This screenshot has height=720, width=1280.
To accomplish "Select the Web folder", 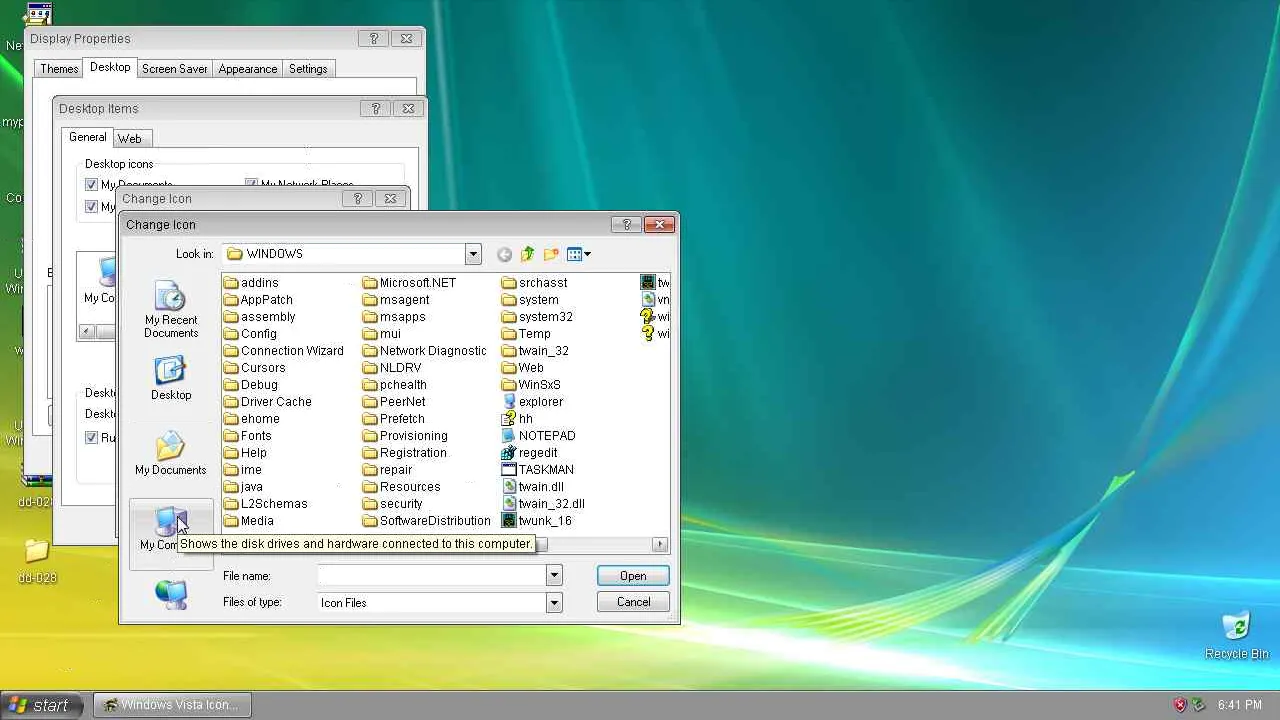I will click(x=523, y=368).
